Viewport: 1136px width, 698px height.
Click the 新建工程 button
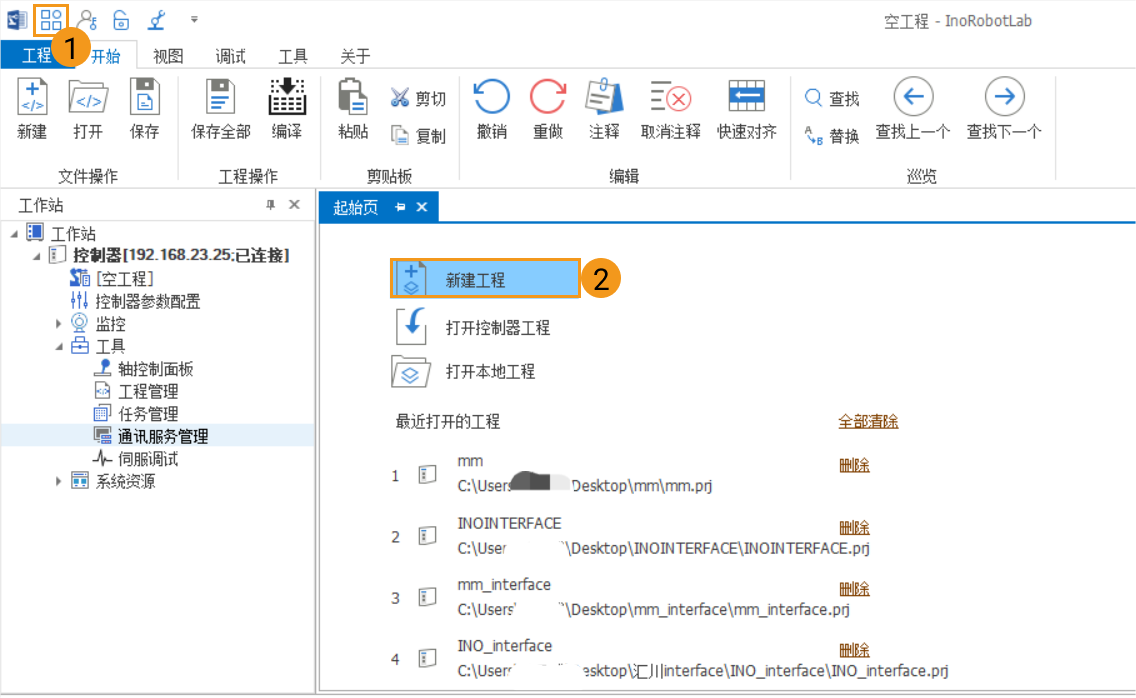pyautogui.click(x=485, y=279)
